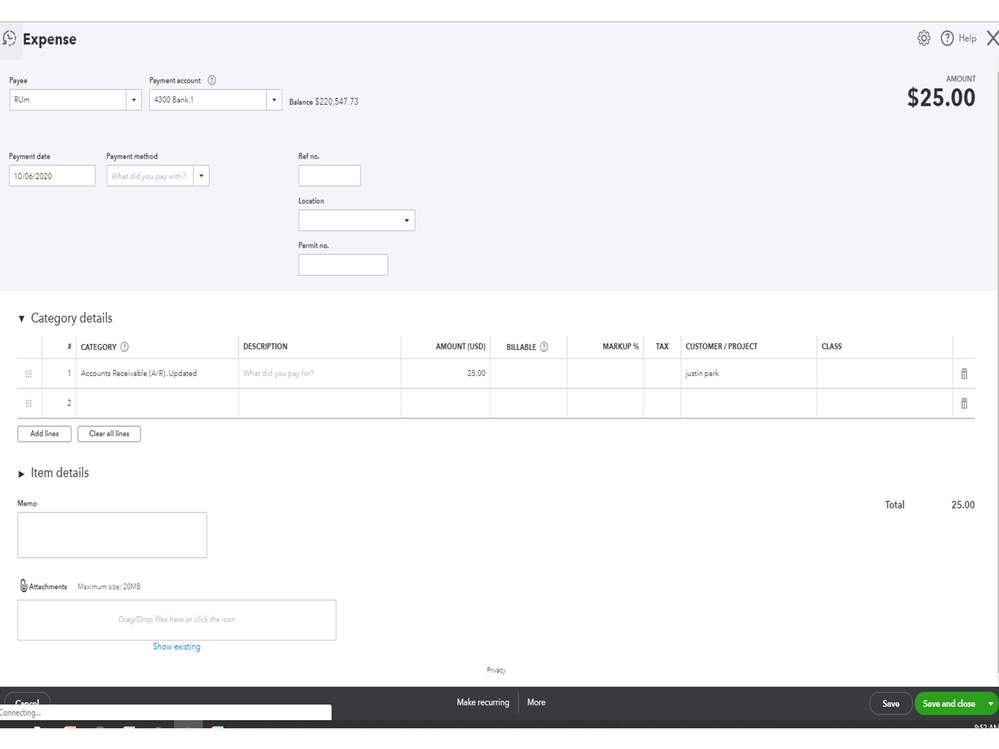Click the attachments drag/drop area
The width and height of the screenshot is (999, 749).
tap(177, 620)
